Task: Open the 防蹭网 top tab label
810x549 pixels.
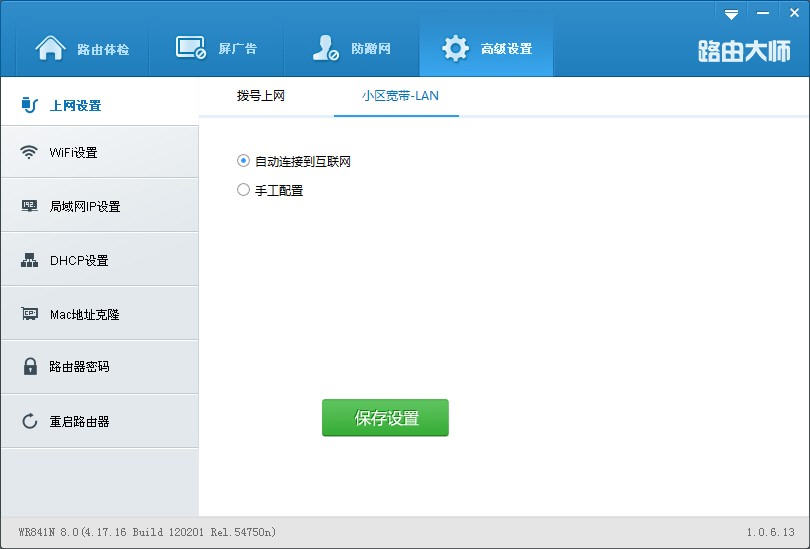Action: point(371,49)
